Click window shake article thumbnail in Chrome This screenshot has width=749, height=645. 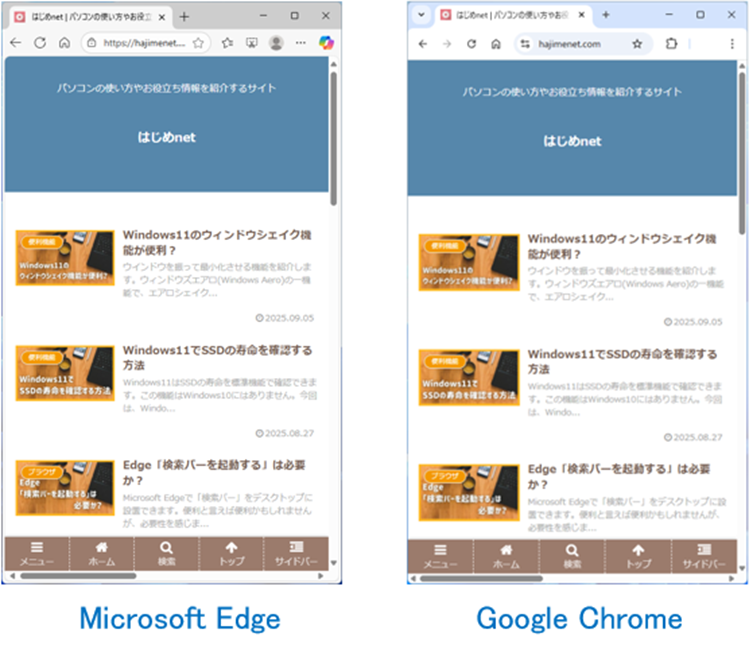pyautogui.click(x=469, y=262)
